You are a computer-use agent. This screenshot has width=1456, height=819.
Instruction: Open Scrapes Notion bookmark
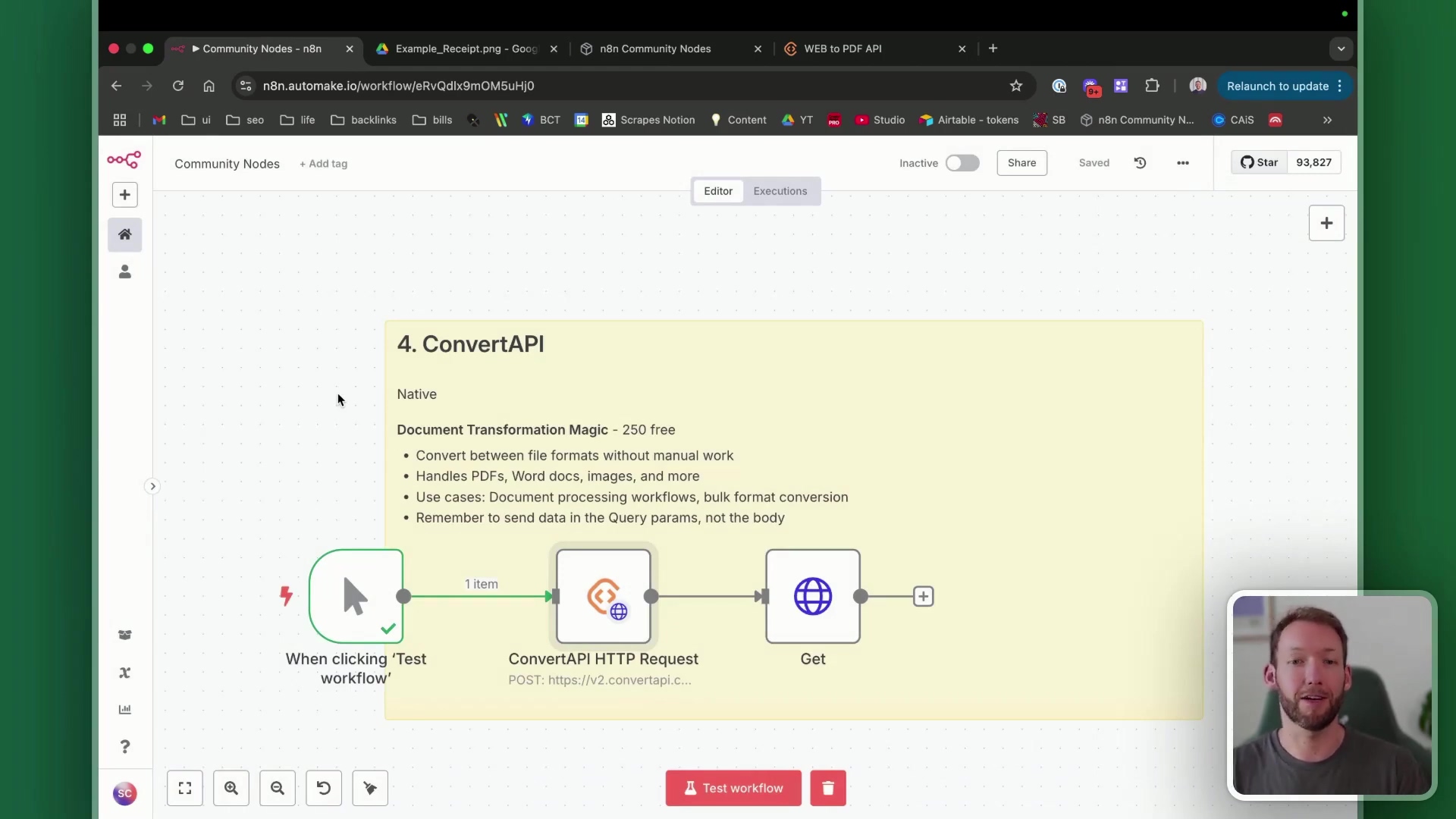coord(649,120)
